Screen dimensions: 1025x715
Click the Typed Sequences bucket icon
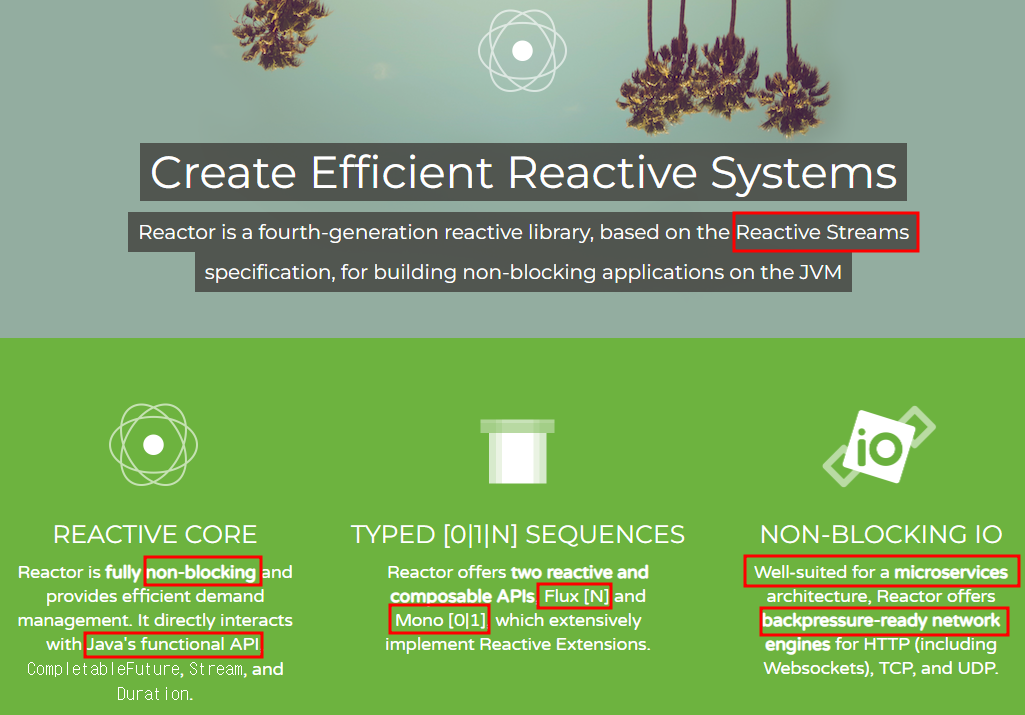point(517,451)
